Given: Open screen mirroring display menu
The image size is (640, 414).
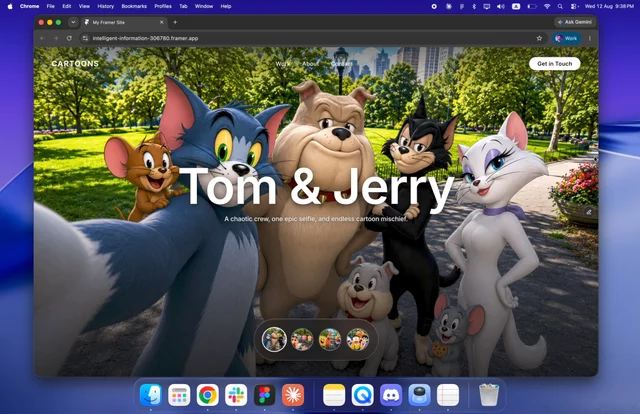Looking at the screenshot, I should [x=487, y=6].
